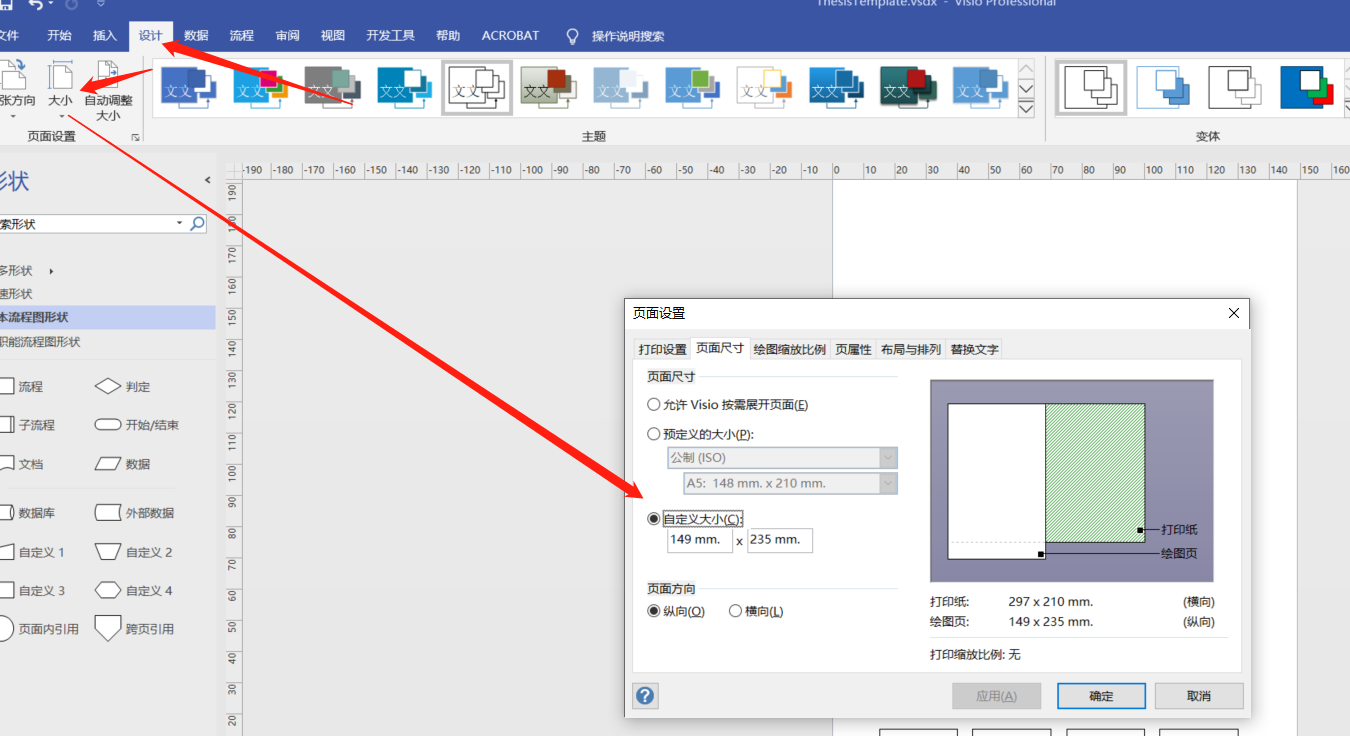The height and width of the screenshot is (736, 1350).
Task: Switch to 绘图缩放比例 tab
Action: pos(790,349)
